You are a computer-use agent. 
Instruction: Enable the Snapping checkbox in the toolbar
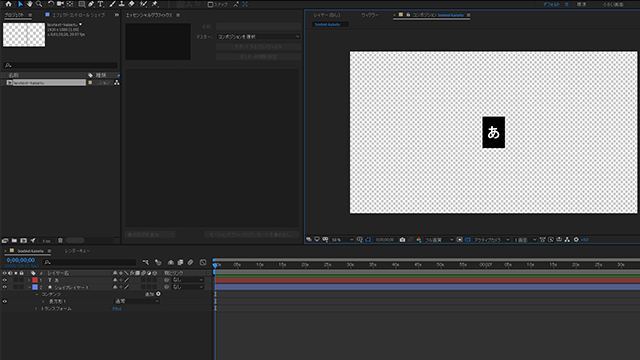tap(210, 4)
